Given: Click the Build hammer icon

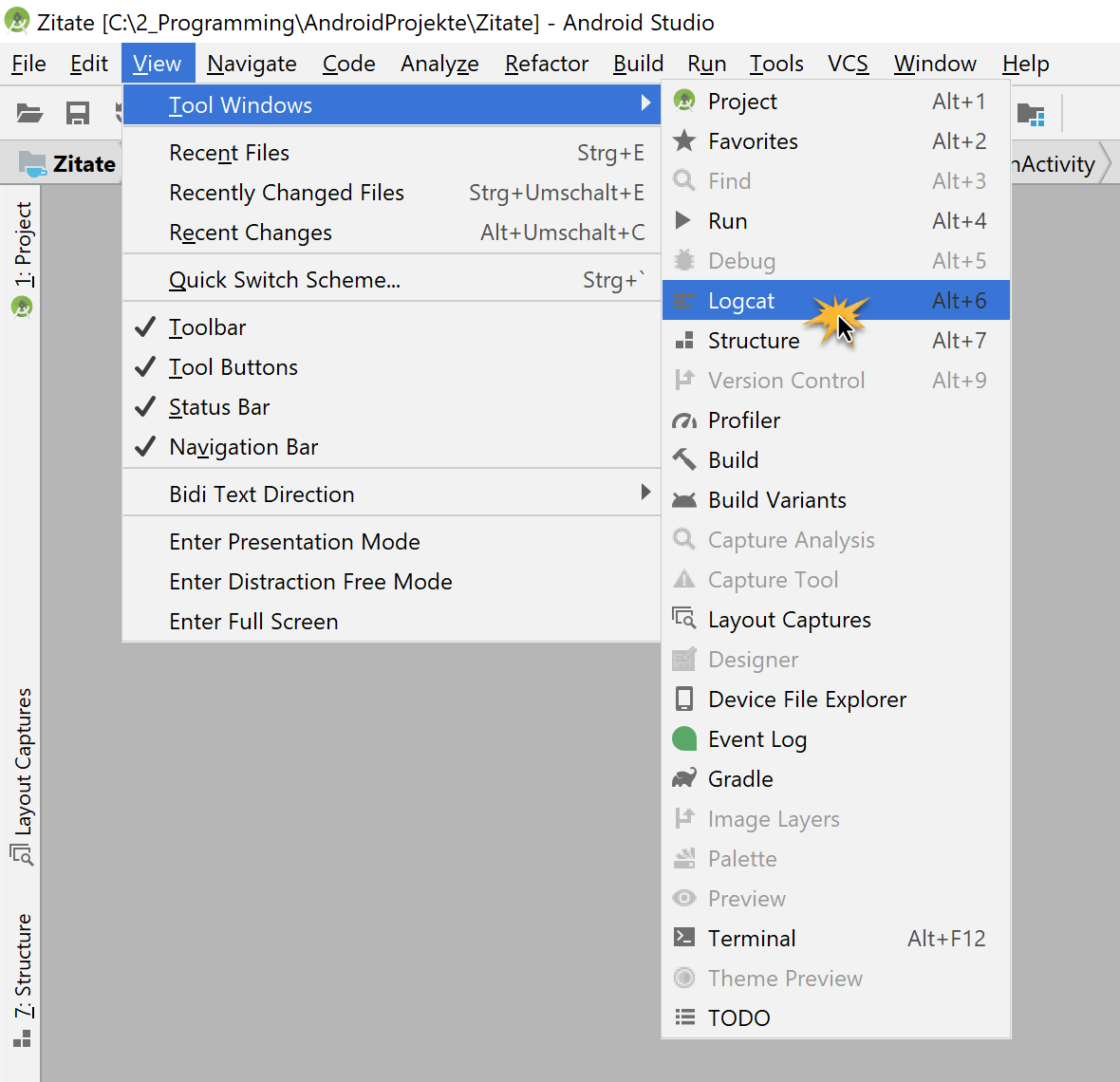Looking at the screenshot, I should [684, 459].
